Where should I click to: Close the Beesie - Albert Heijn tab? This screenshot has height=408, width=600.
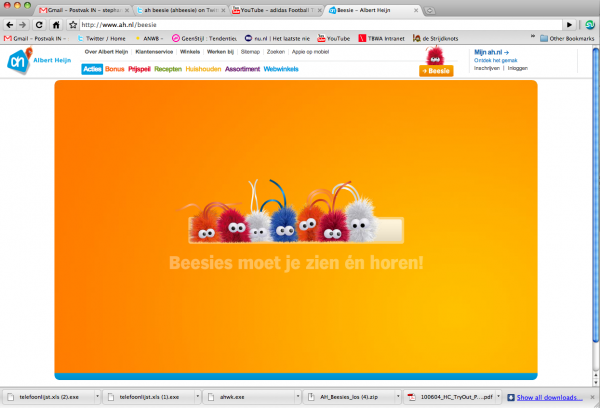coord(416,10)
